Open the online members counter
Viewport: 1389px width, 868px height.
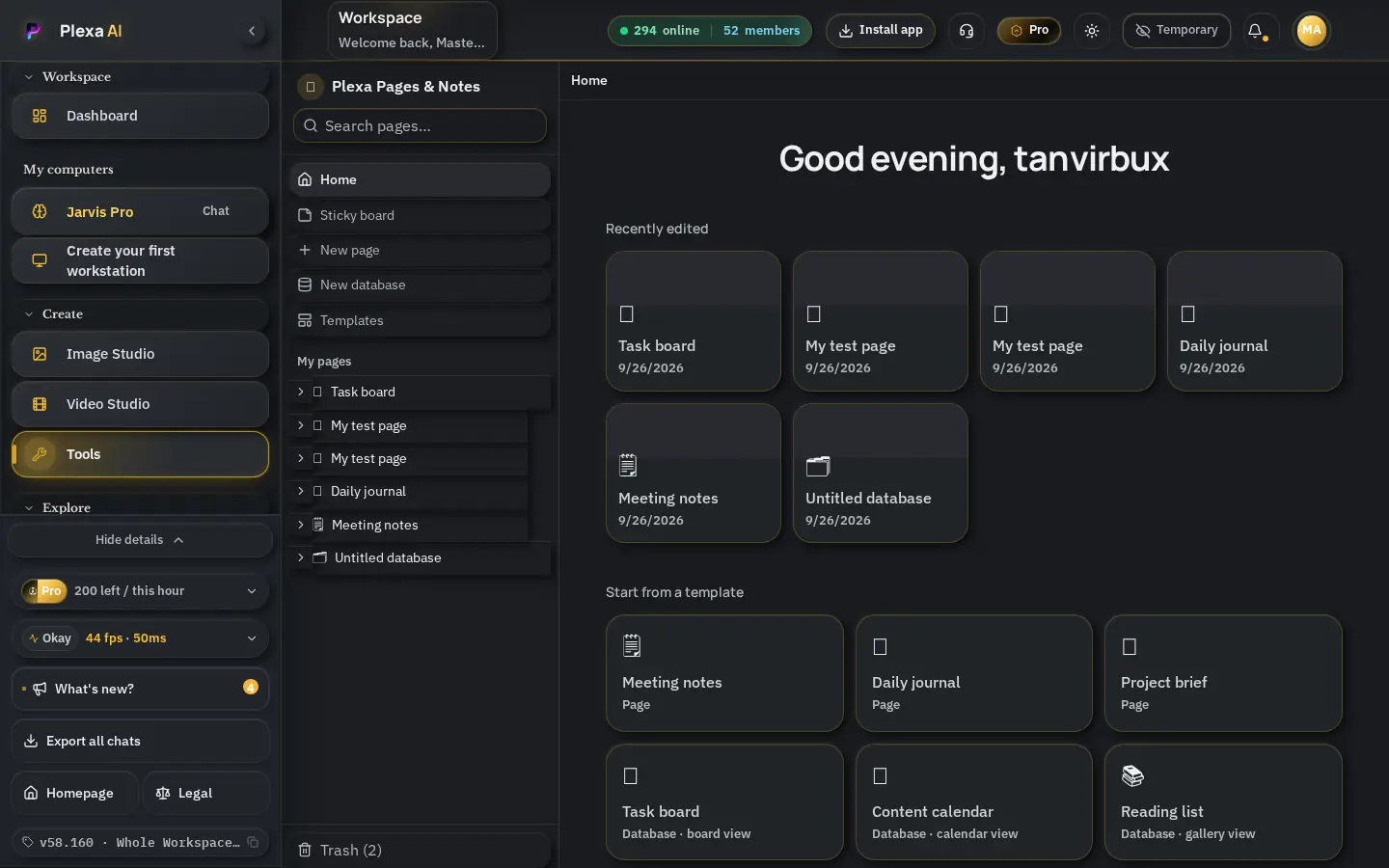[x=709, y=31]
